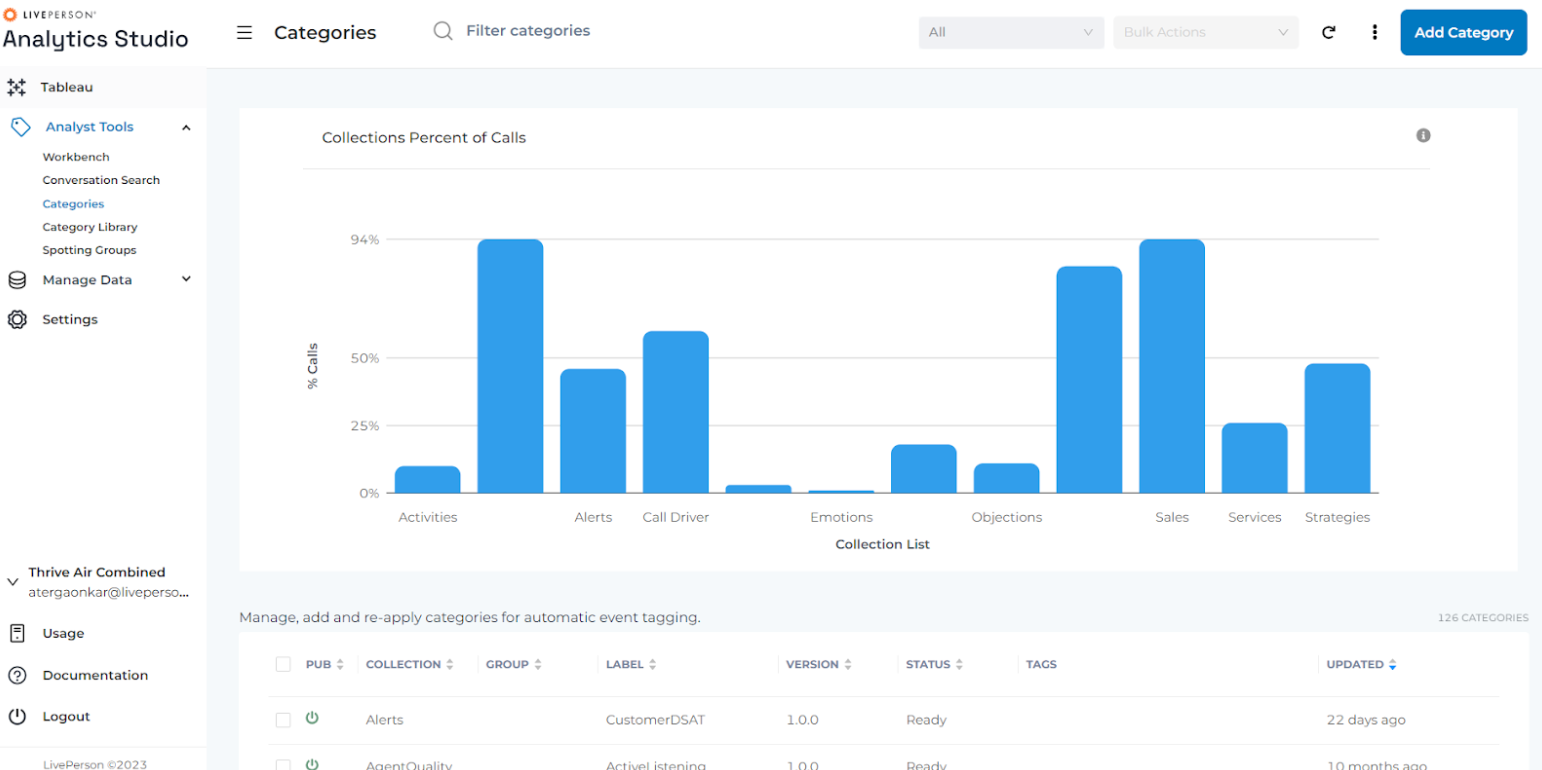This screenshot has width=1542, height=770.
Task: Check the CustomerDSAT row checkbox
Action: pyautogui.click(x=283, y=720)
